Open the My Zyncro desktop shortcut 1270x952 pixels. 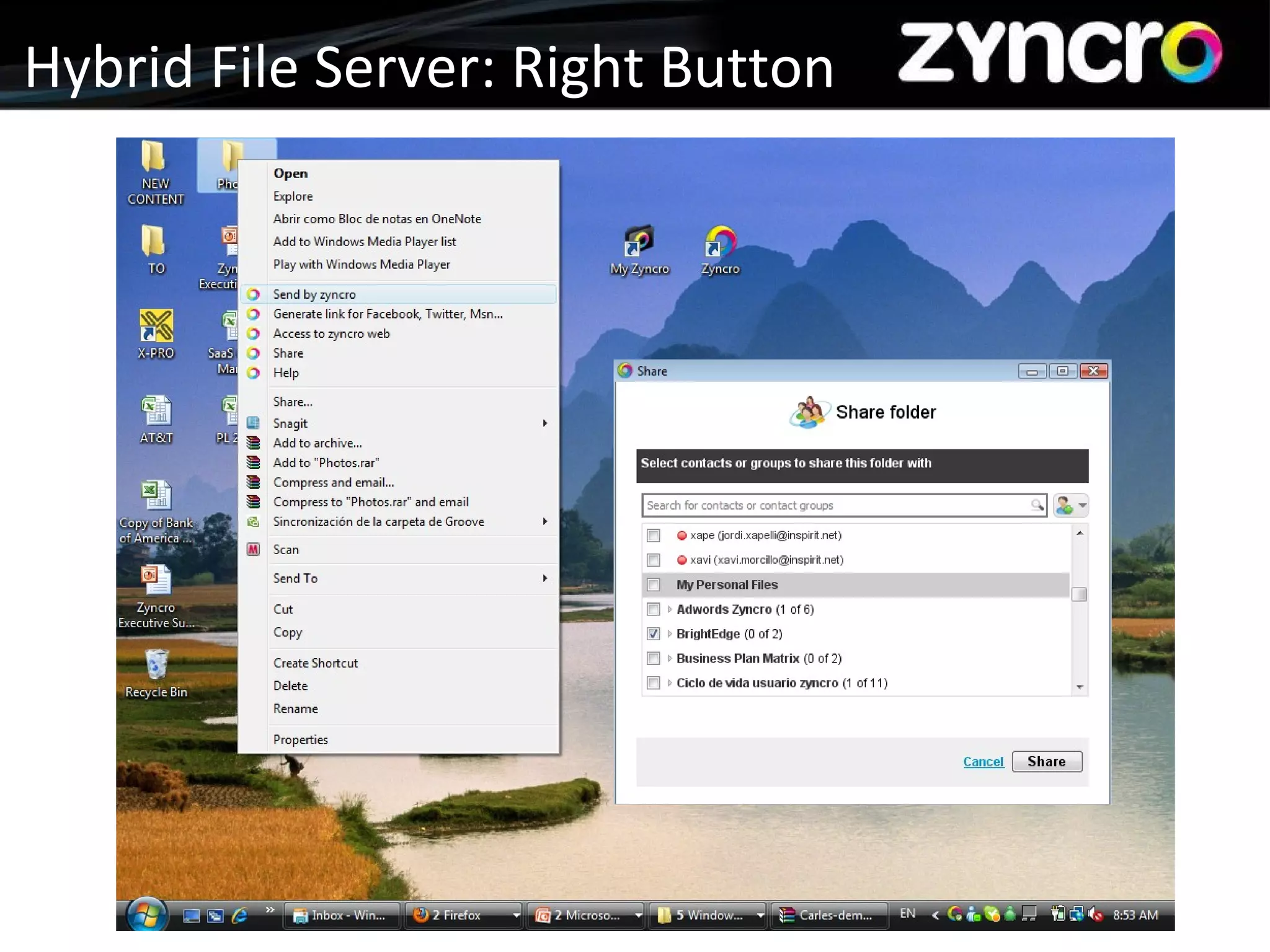pyautogui.click(x=639, y=250)
